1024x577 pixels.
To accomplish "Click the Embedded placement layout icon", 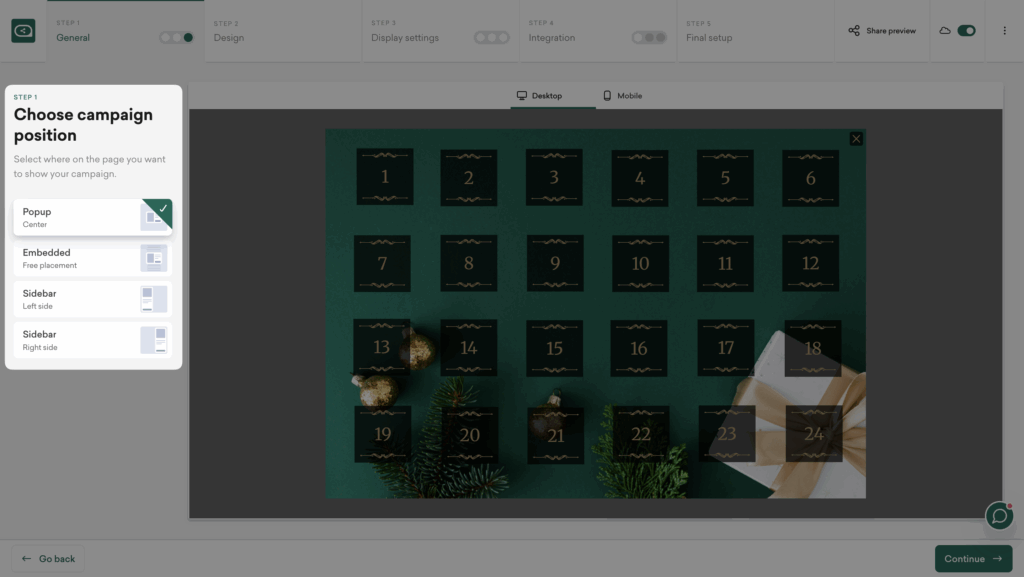I will pos(154,259).
